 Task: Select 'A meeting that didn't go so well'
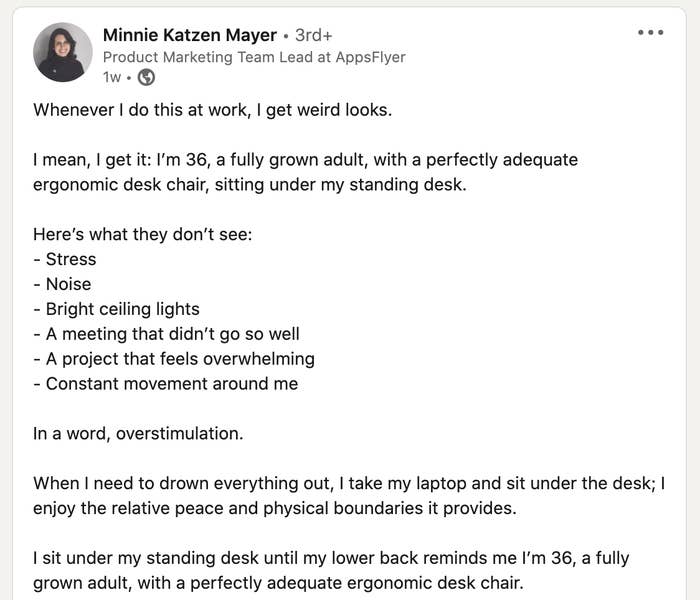(167, 334)
